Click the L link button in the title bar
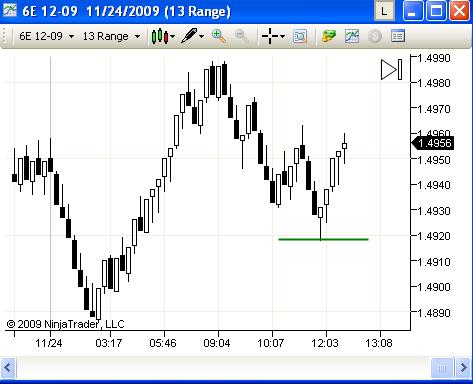 384,11
